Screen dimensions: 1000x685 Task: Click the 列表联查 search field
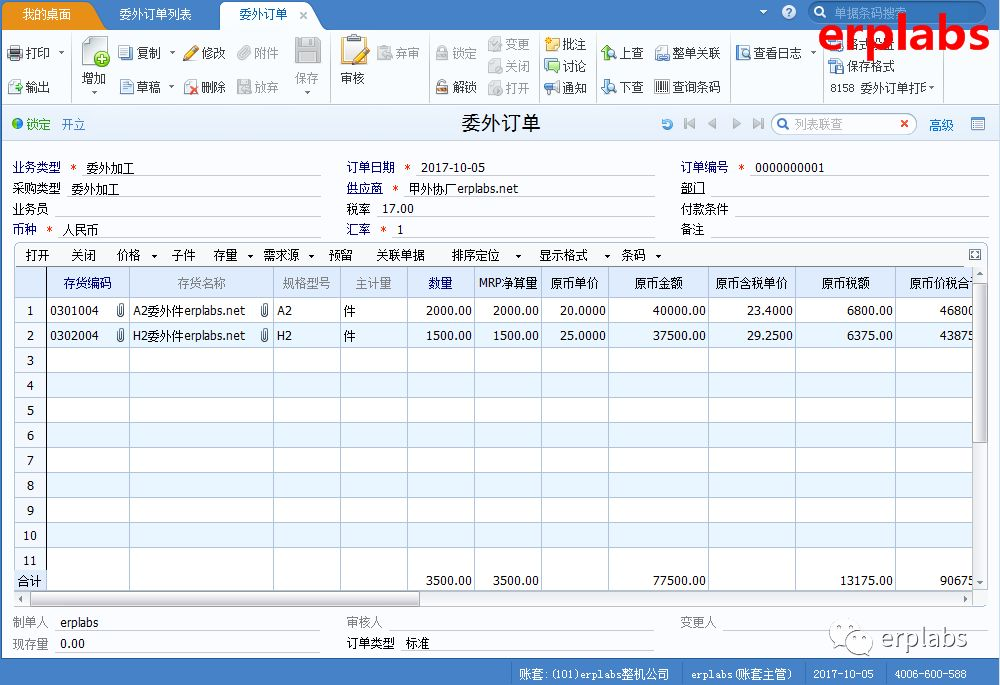[843, 124]
